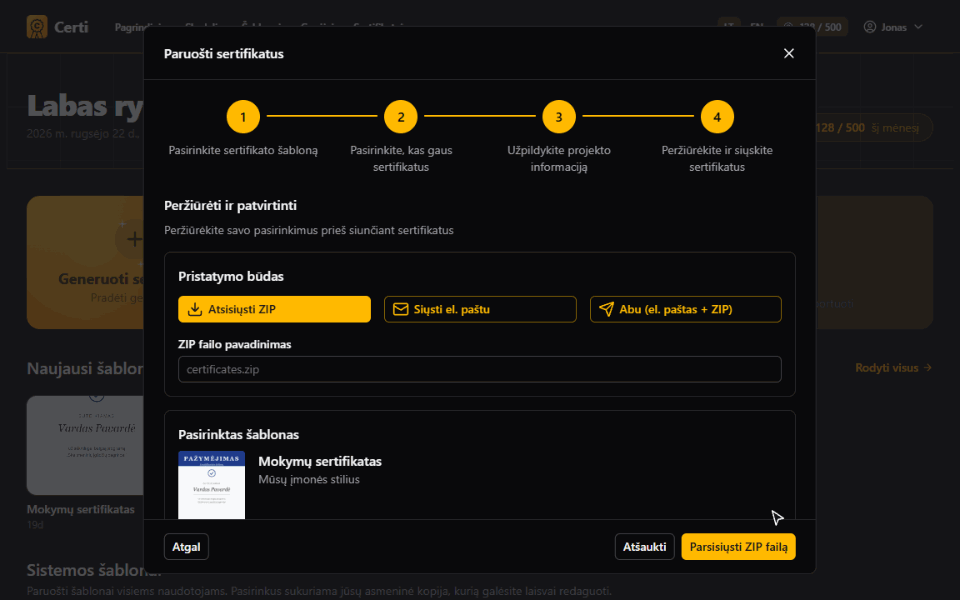Click the Mūsų įmonės stilius subtitle text
Image resolution: width=960 pixels, height=600 pixels.
(309, 479)
